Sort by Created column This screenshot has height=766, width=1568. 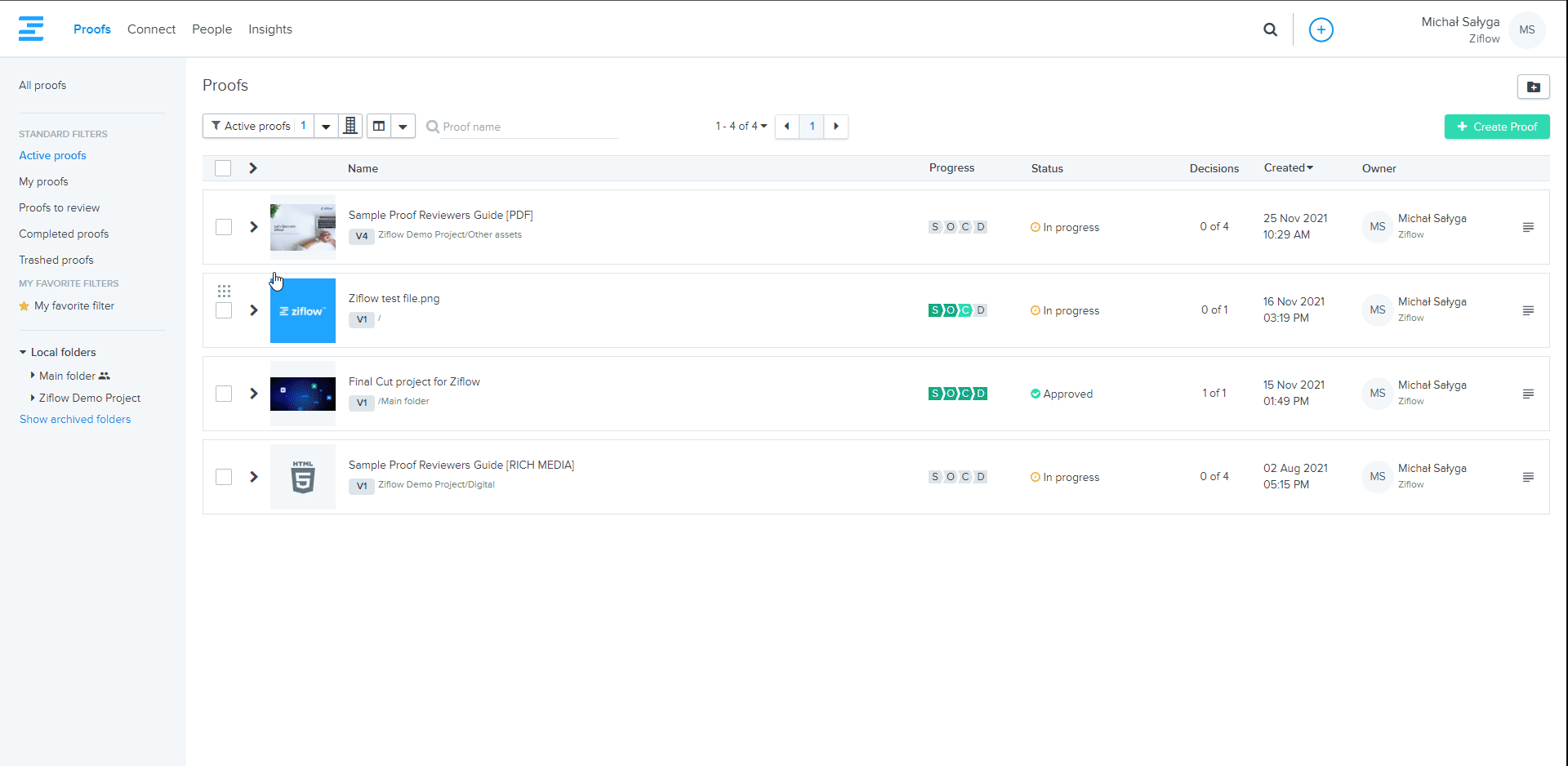(x=1288, y=167)
